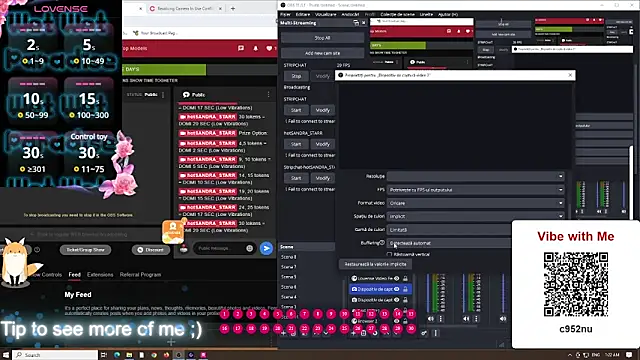Hide the unselected Dispozitiv de capt source

396,300
